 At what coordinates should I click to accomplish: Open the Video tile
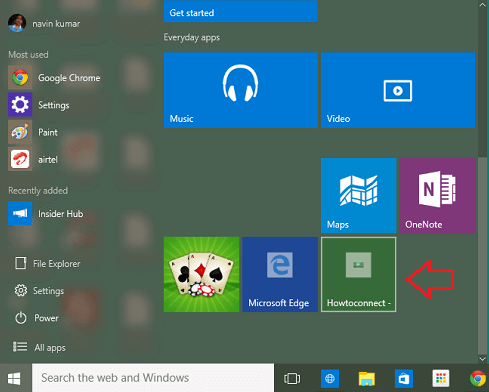398,90
